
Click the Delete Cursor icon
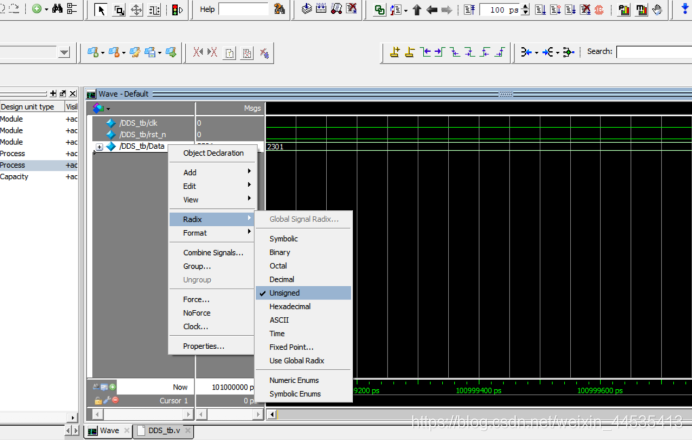(410, 52)
